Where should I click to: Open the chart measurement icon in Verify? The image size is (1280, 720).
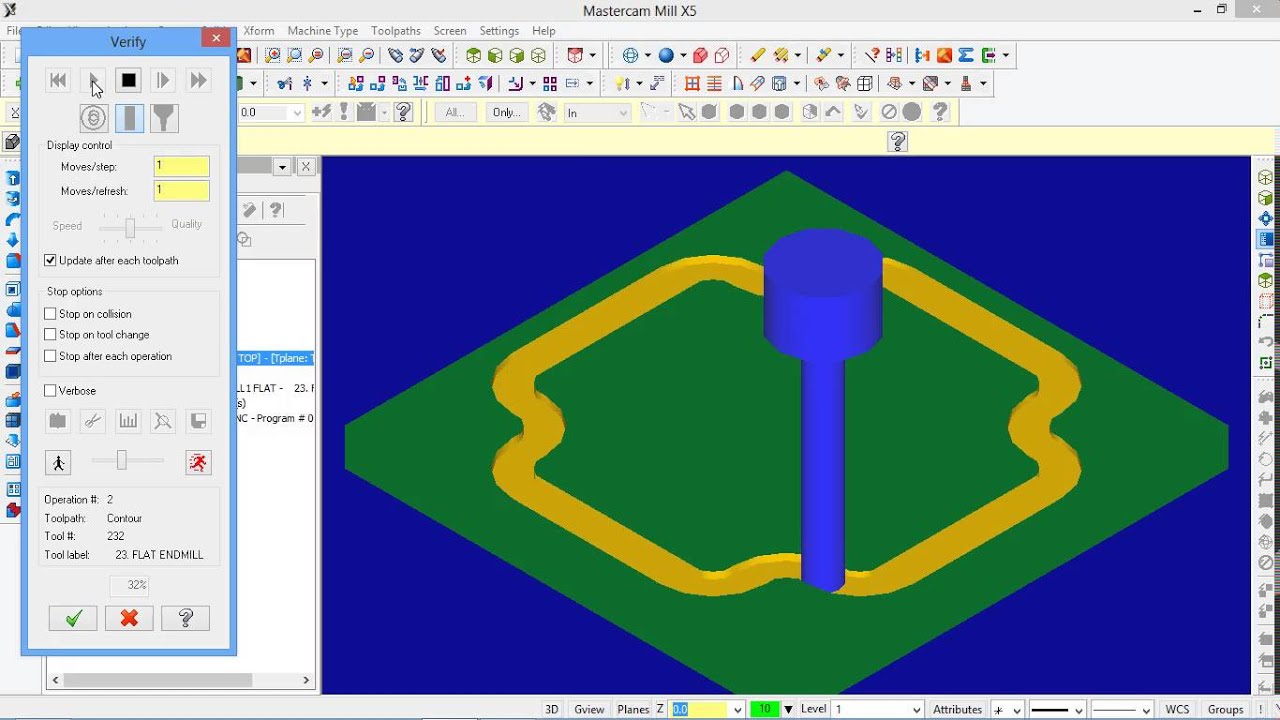(128, 421)
